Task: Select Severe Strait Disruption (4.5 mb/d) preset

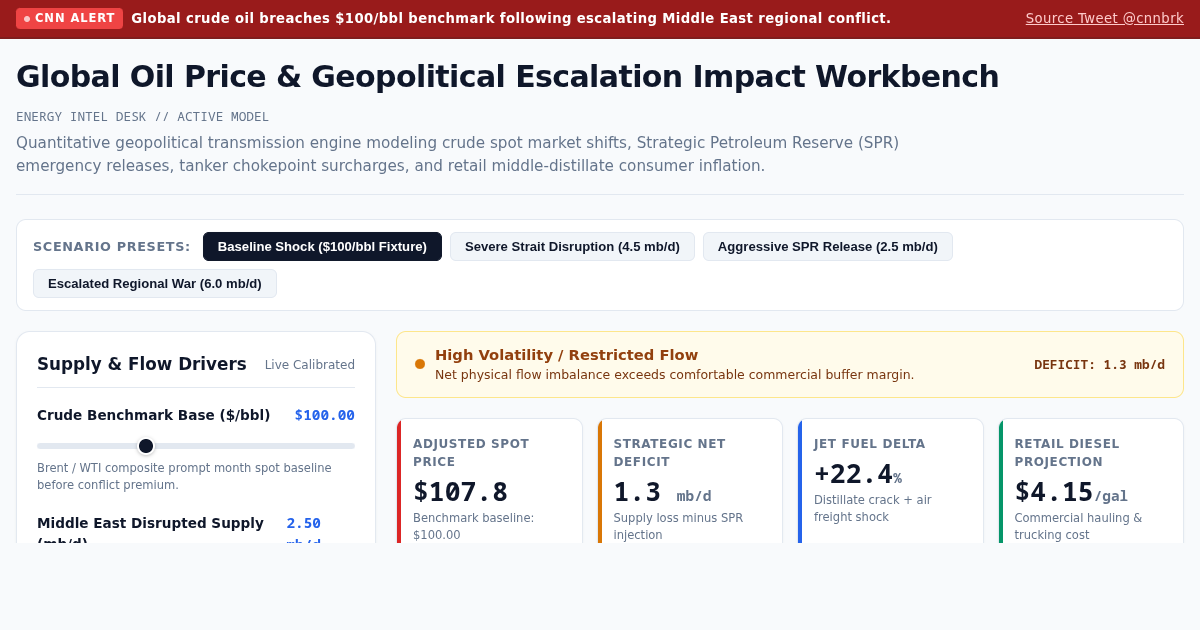Action: pyautogui.click(x=572, y=246)
